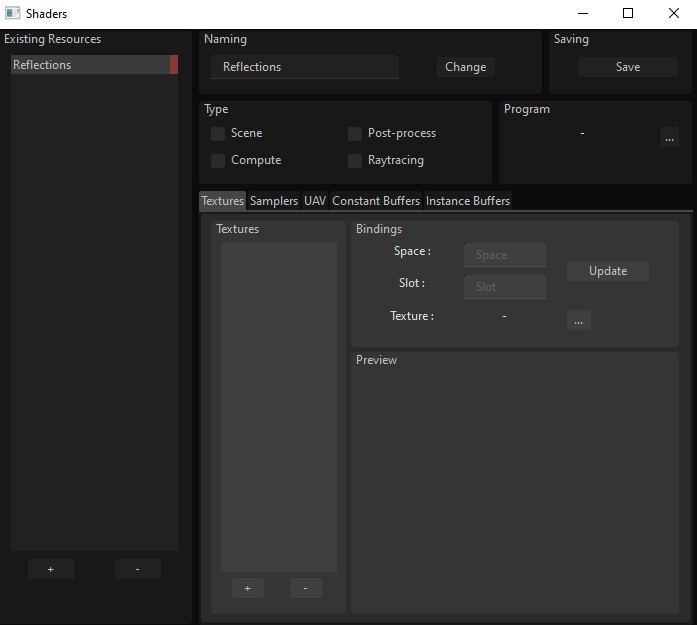Image resolution: width=697 pixels, height=625 pixels.
Task: Toggle the Post-process checkbox
Action: (355, 133)
